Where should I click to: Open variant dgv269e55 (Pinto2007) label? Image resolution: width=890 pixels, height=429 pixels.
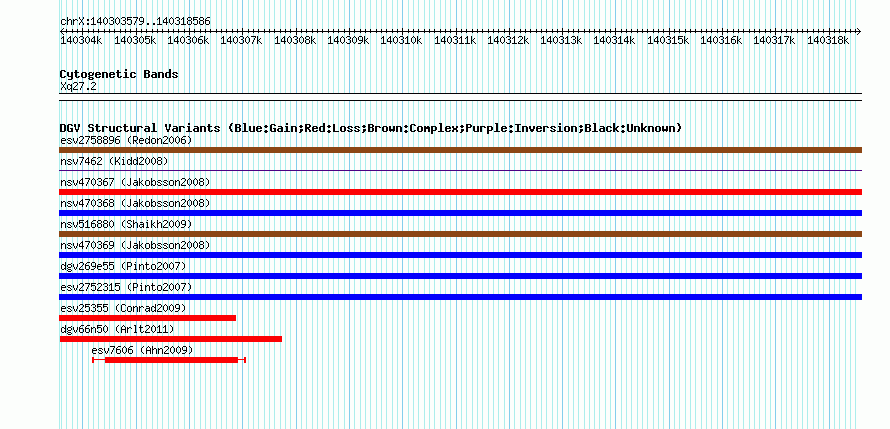click(123, 266)
